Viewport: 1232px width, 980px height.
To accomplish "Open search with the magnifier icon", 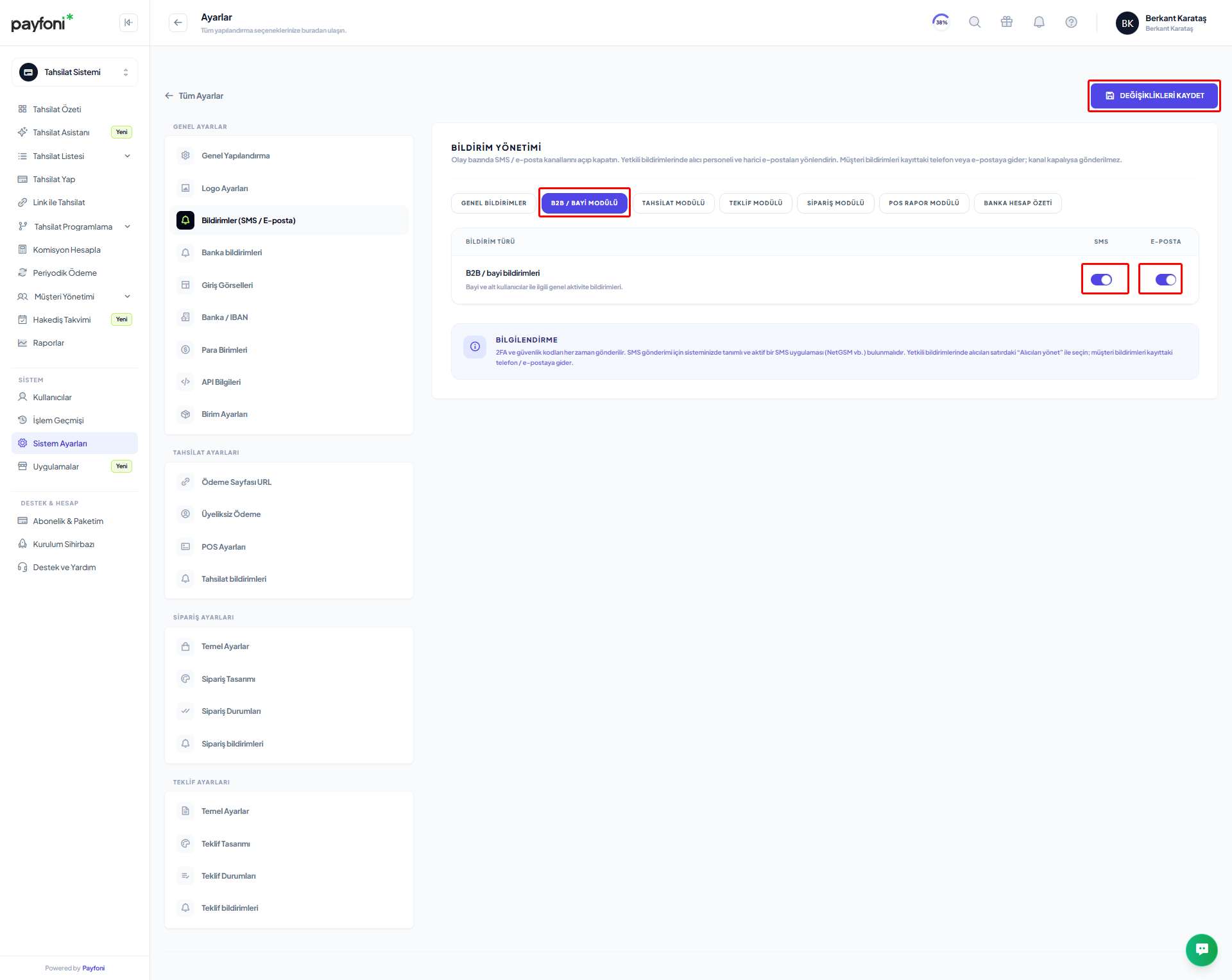I will tap(975, 22).
